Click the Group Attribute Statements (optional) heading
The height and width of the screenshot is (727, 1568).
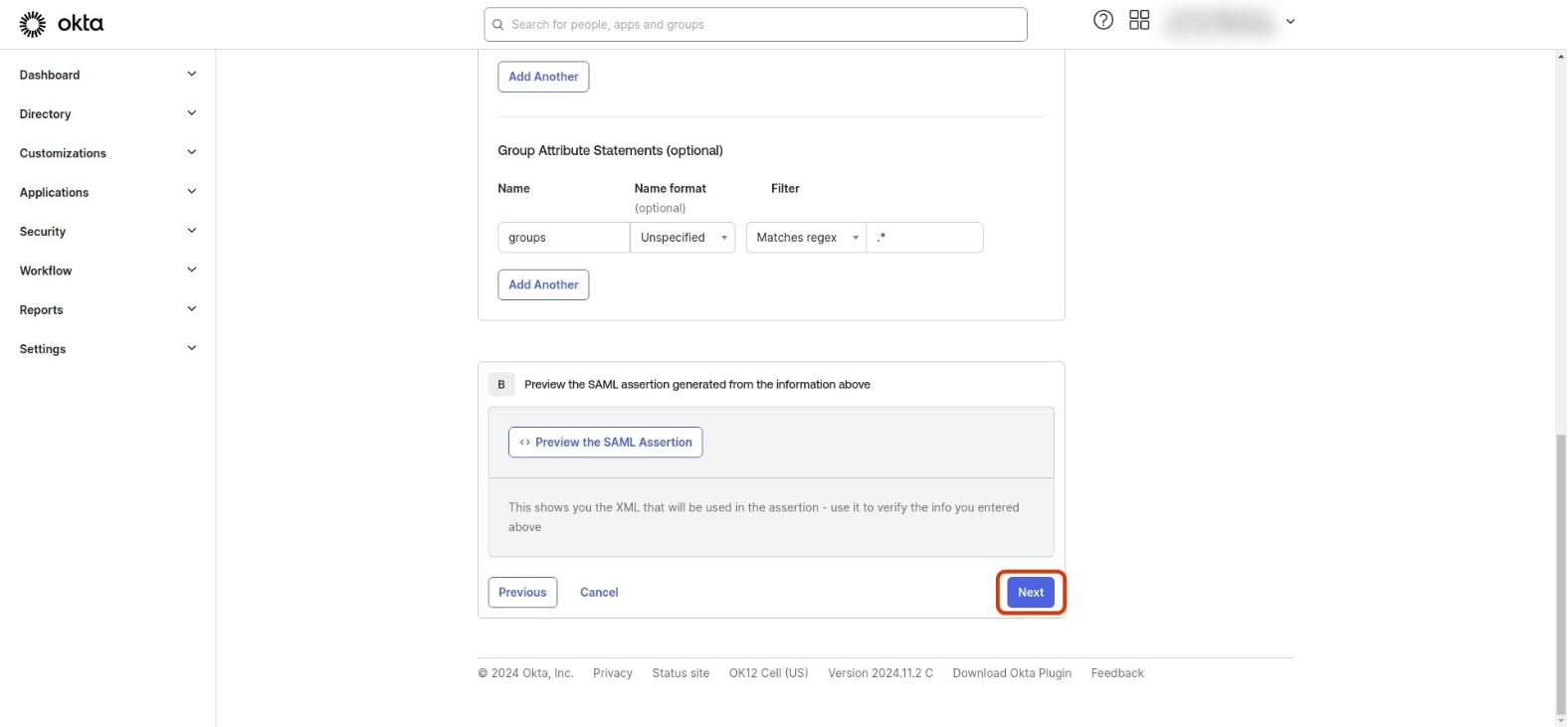point(610,151)
